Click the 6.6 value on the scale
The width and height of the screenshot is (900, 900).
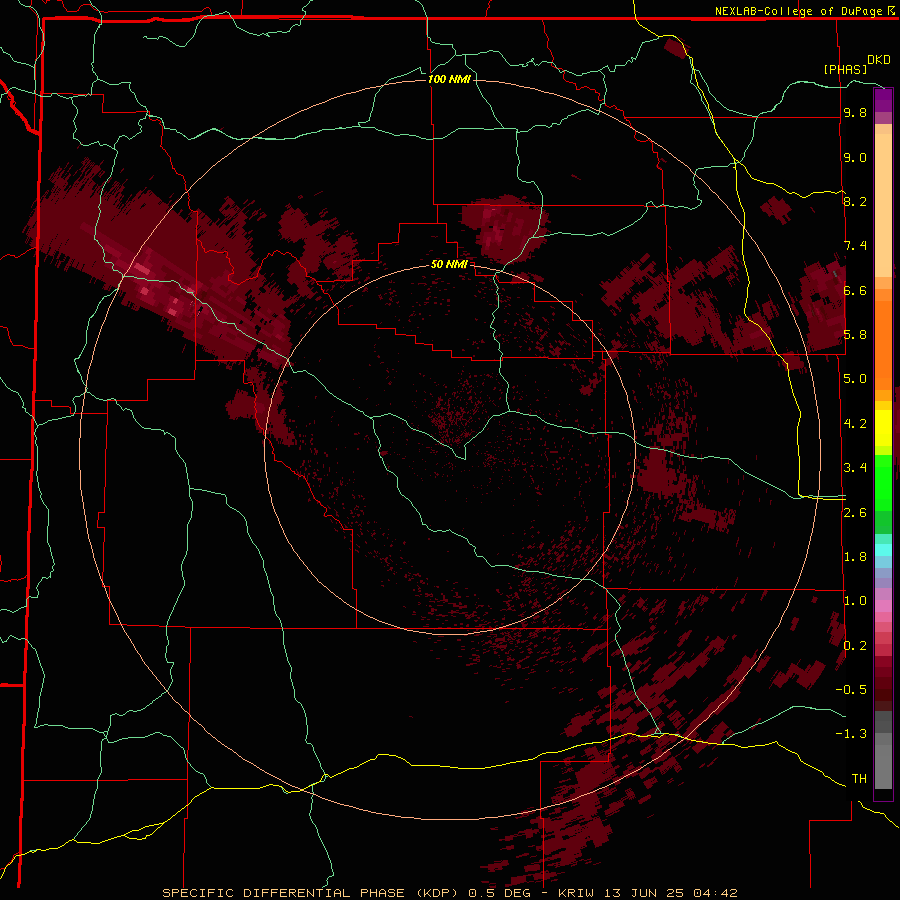855,290
